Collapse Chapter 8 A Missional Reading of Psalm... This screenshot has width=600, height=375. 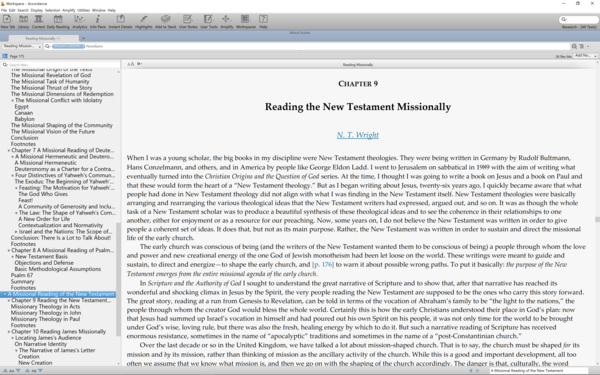pos(8,250)
